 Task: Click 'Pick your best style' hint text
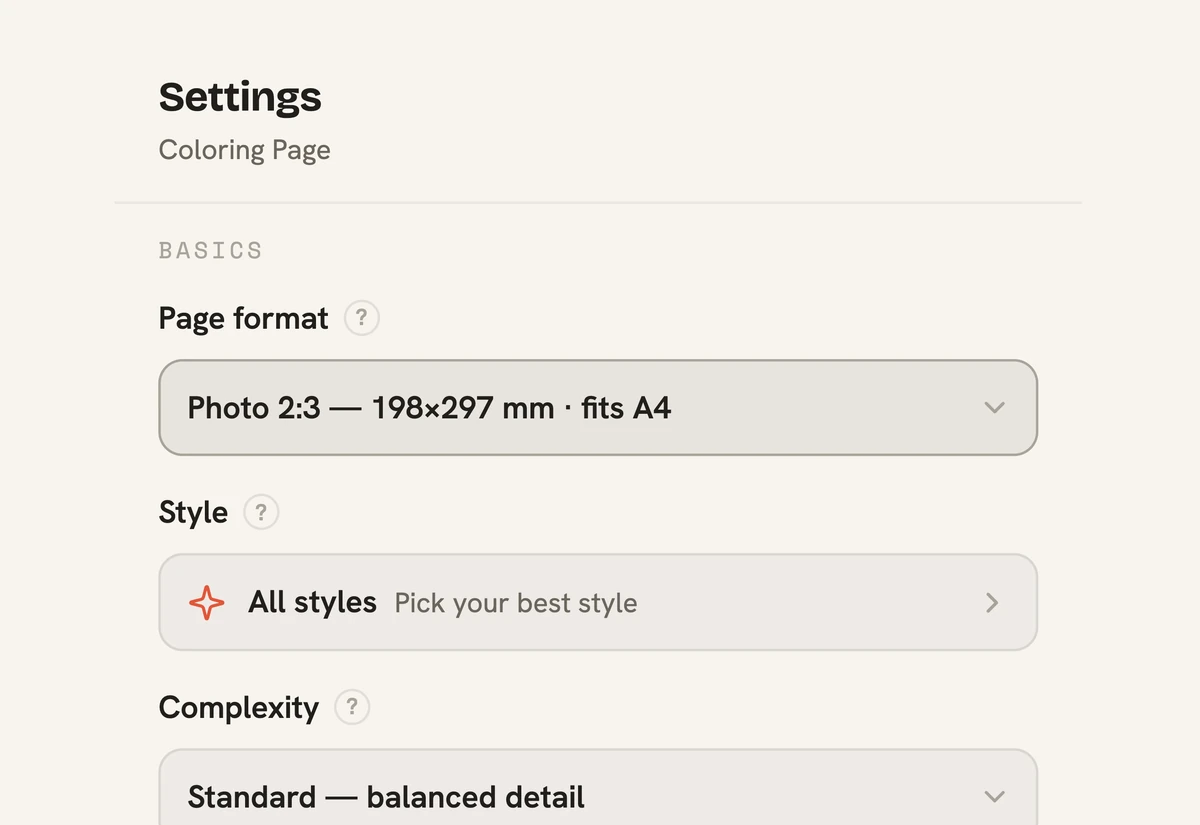(x=516, y=604)
